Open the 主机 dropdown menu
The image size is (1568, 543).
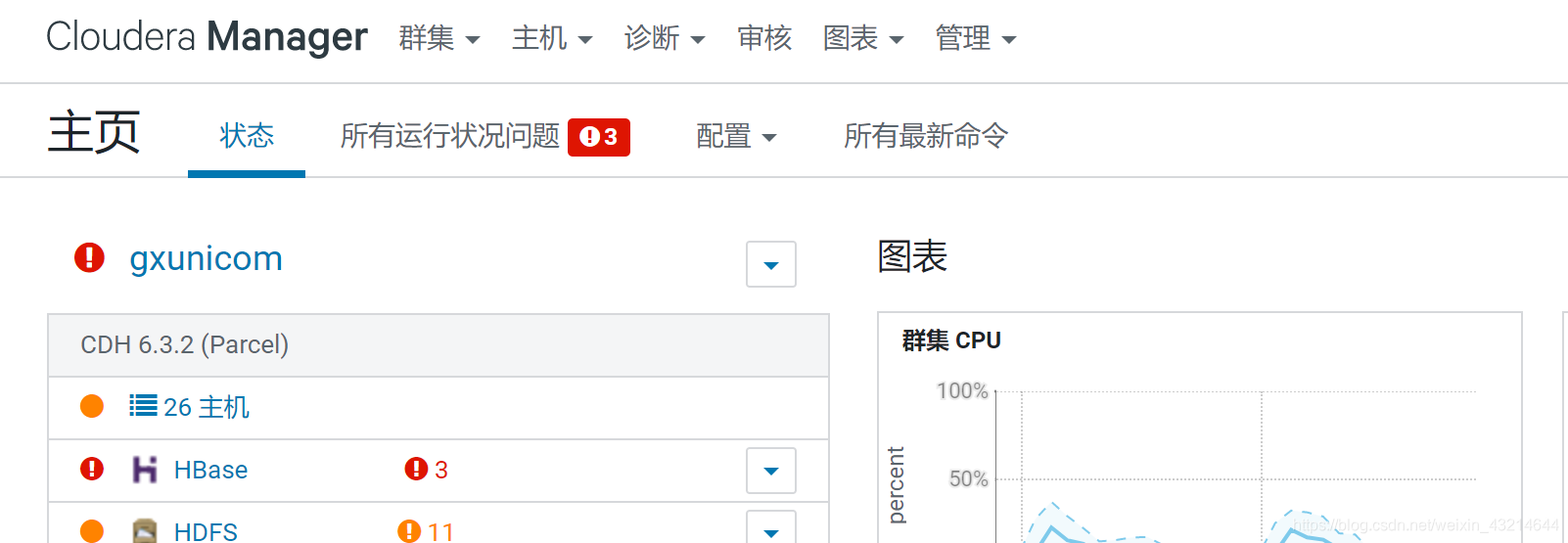click(x=552, y=38)
